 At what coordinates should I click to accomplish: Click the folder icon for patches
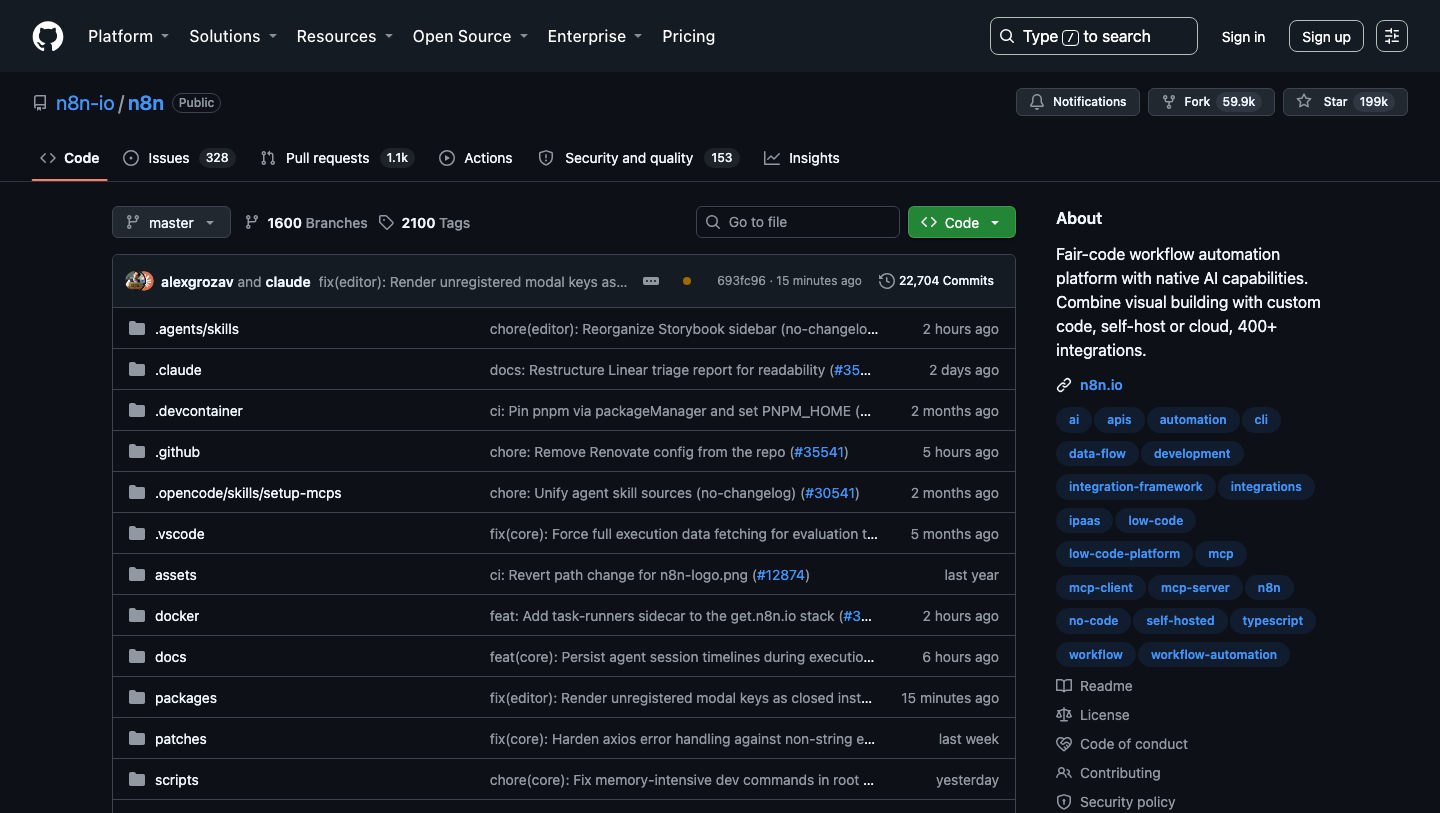[x=137, y=739]
